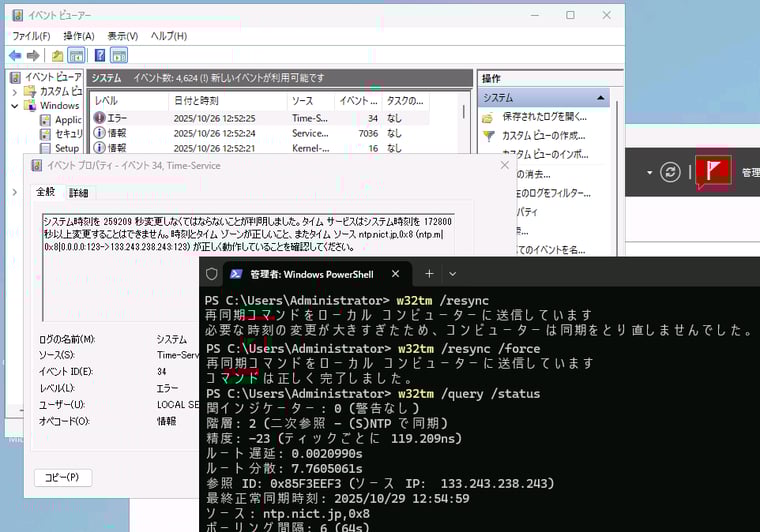Toggle the action pane toolbar icon
Screen dimensions: 760x532
click(119, 56)
